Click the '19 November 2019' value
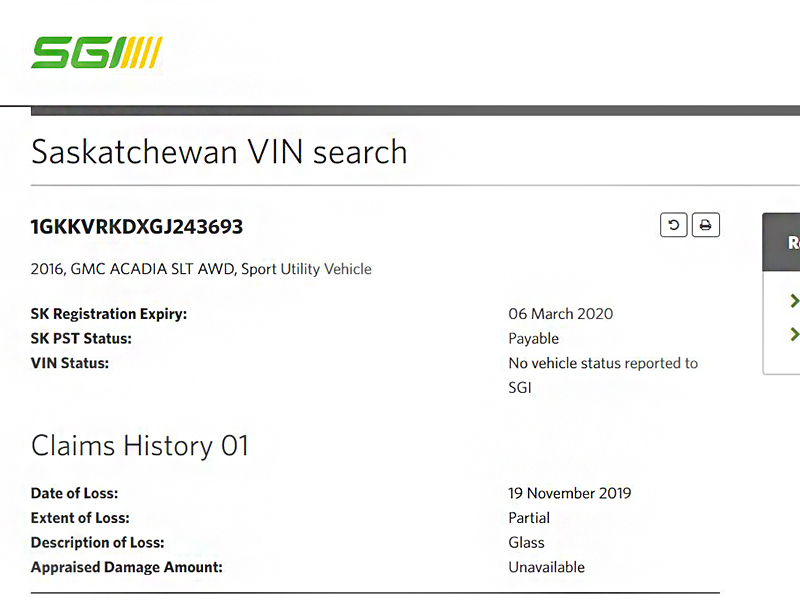Image resolution: width=800 pixels, height=600 pixels. coord(570,493)
